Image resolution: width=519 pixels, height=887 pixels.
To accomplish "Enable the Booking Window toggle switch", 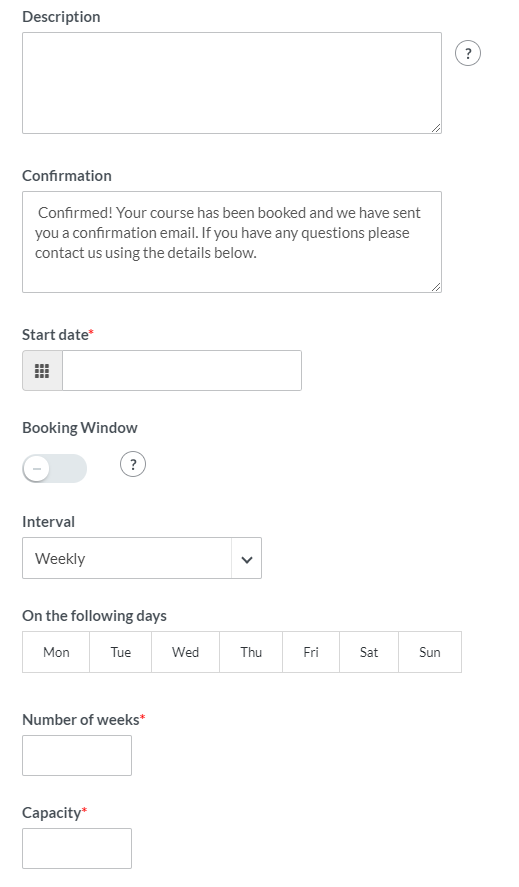I will click(x=54, y=468).
